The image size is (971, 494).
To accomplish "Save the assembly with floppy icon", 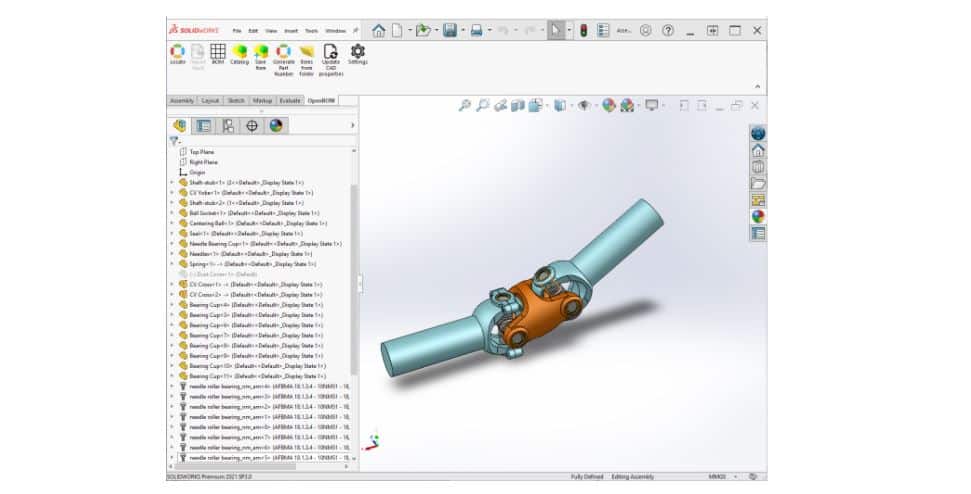I will tap(450, 30).
